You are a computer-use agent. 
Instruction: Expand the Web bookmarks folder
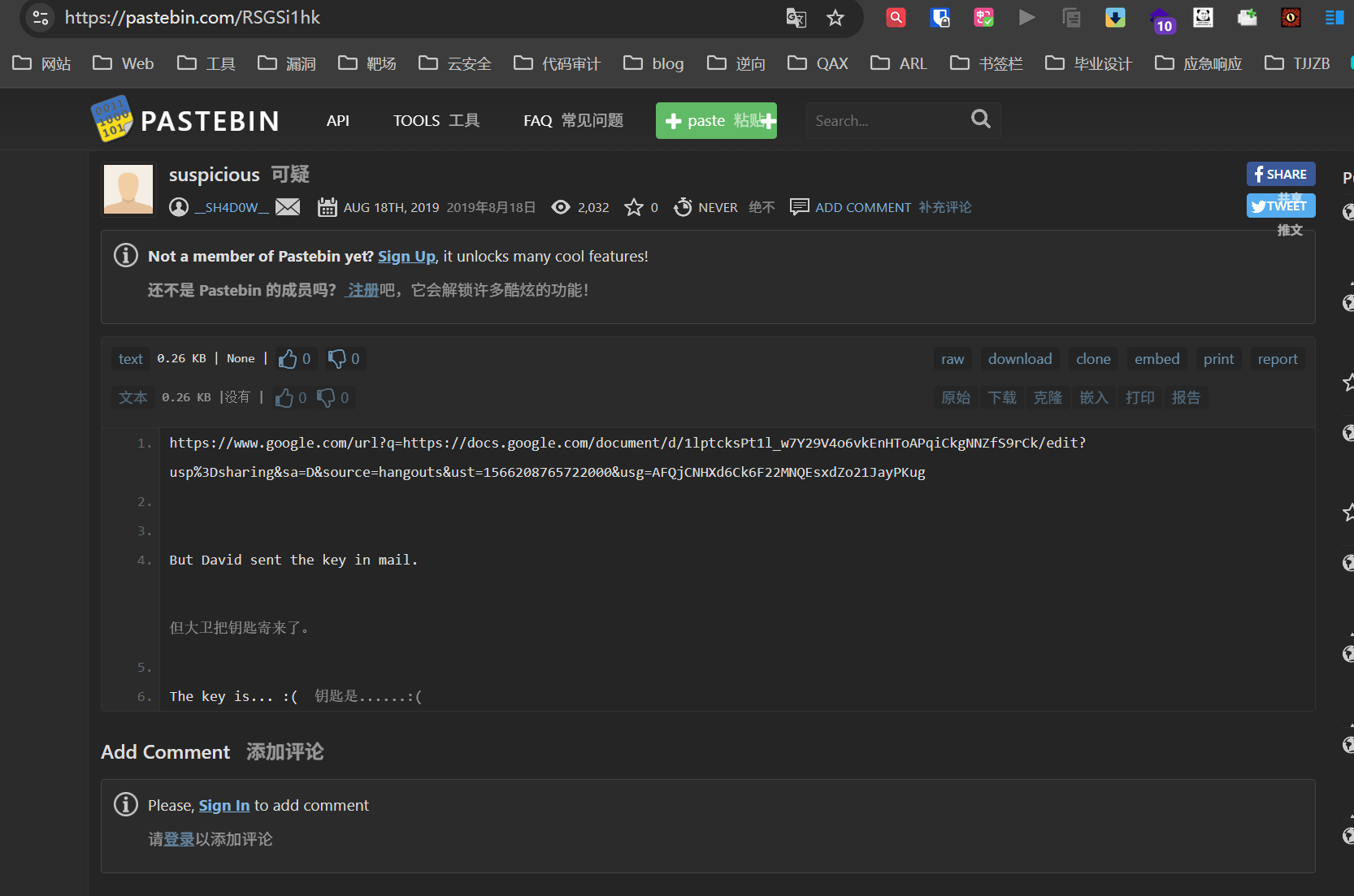(124, 63)
